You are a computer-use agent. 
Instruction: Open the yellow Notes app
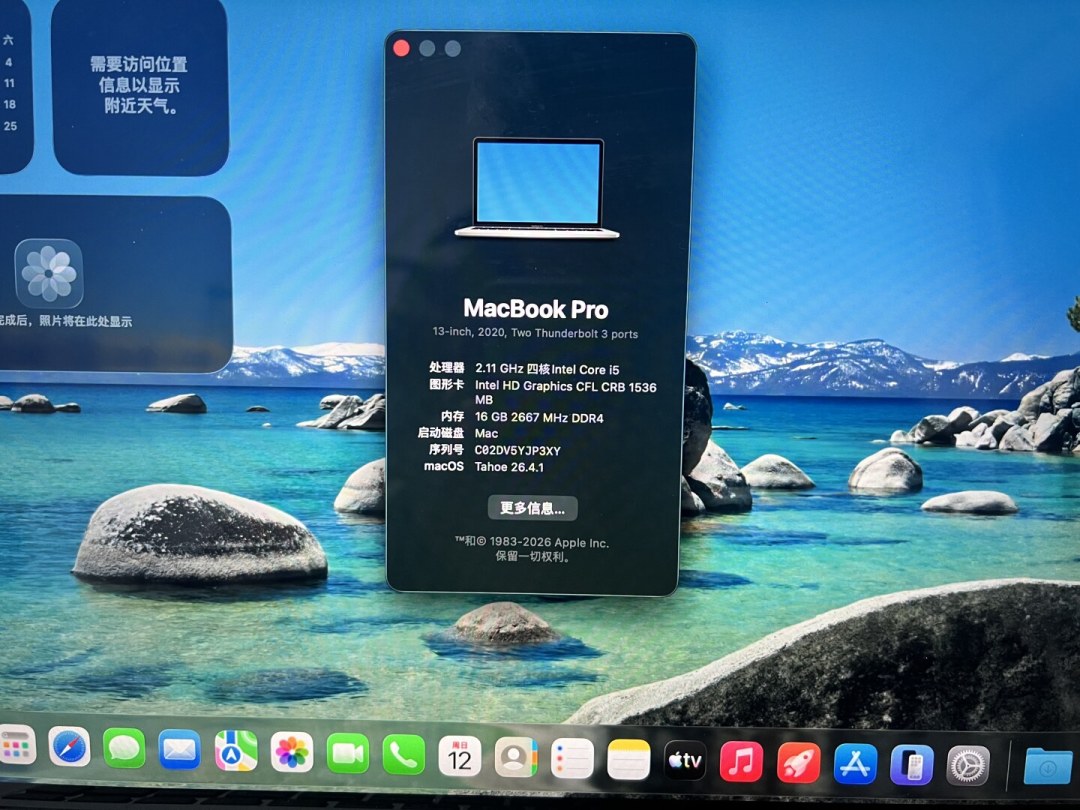(x=629, y=760)
